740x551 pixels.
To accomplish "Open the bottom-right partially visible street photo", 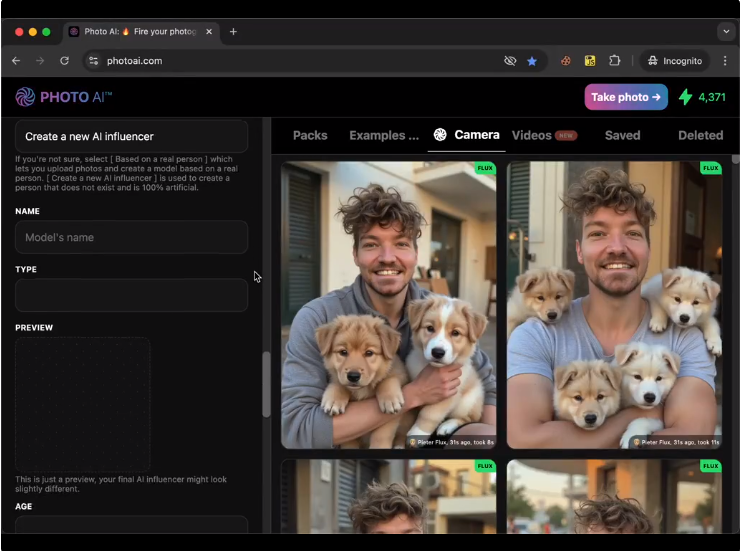I will point(614,497).
